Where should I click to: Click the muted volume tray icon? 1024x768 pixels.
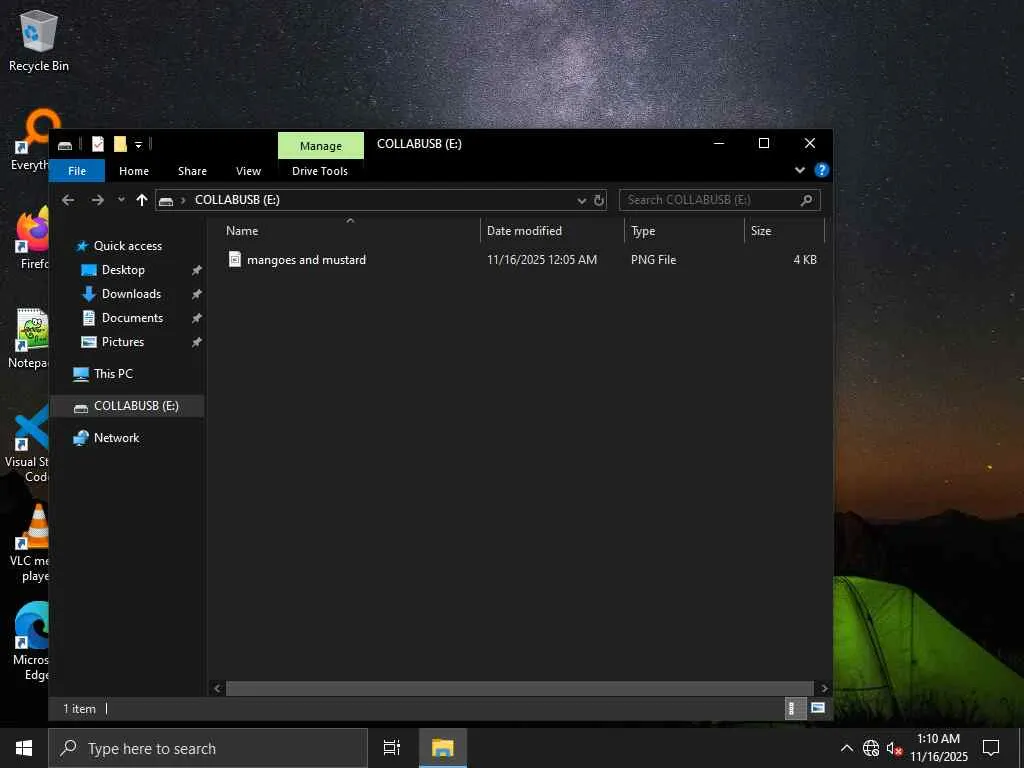coord(894,748)
